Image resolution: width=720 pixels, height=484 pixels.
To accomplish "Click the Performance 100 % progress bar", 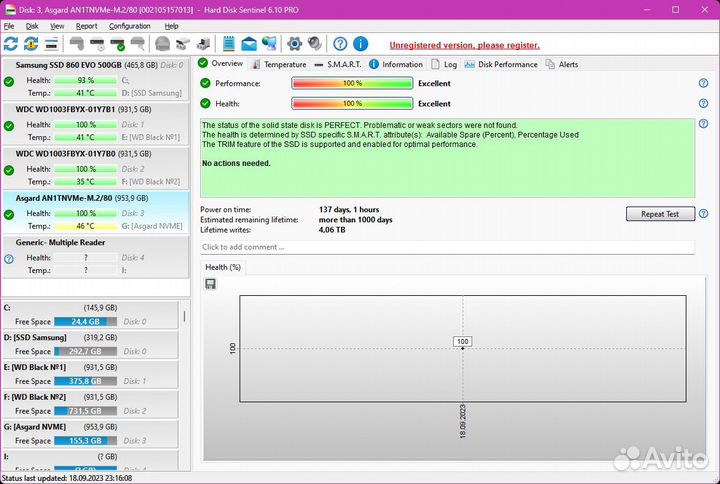I will [x=352, y=83].
